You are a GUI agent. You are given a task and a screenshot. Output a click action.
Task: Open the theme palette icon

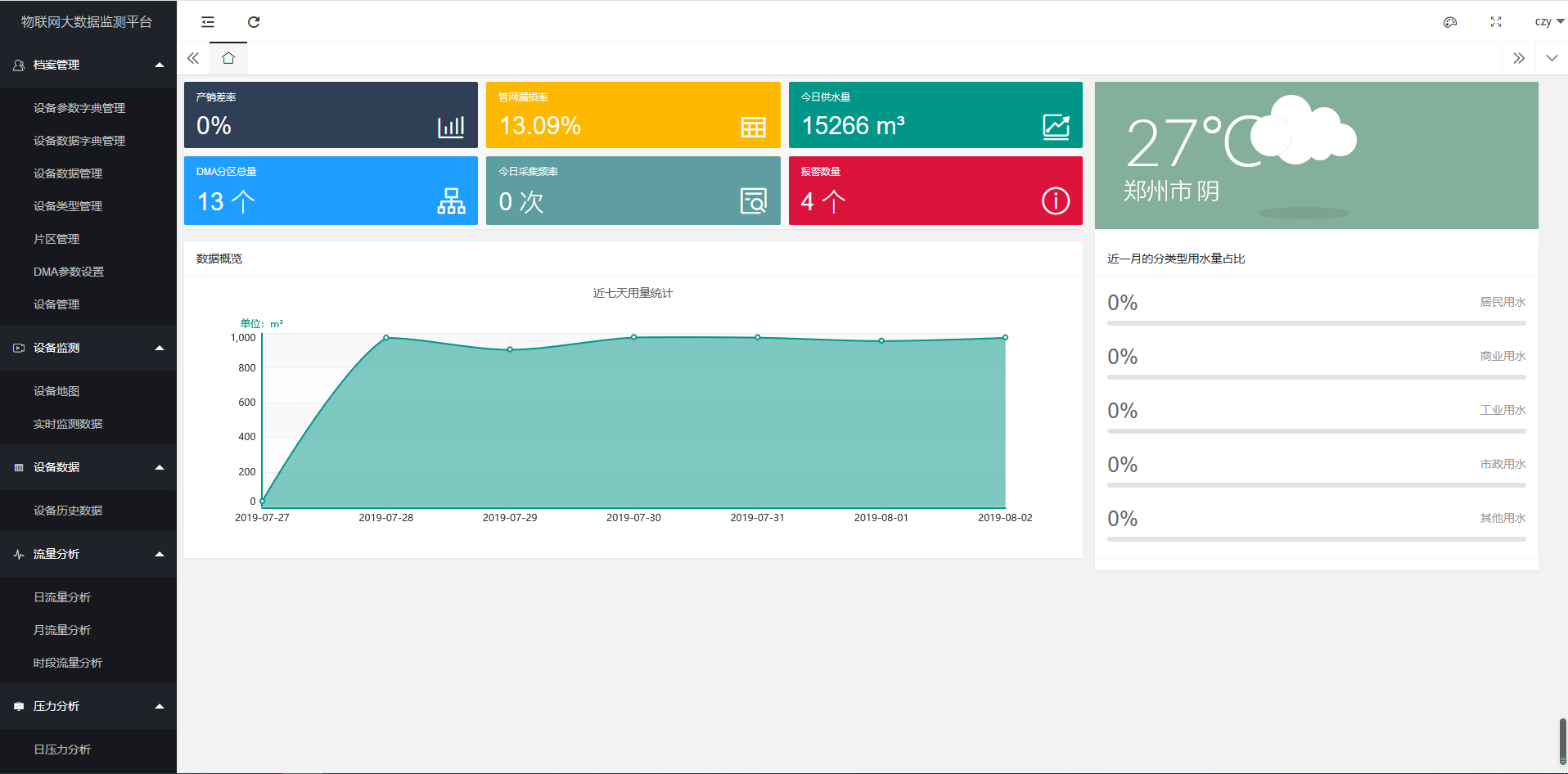(1449, 22)
